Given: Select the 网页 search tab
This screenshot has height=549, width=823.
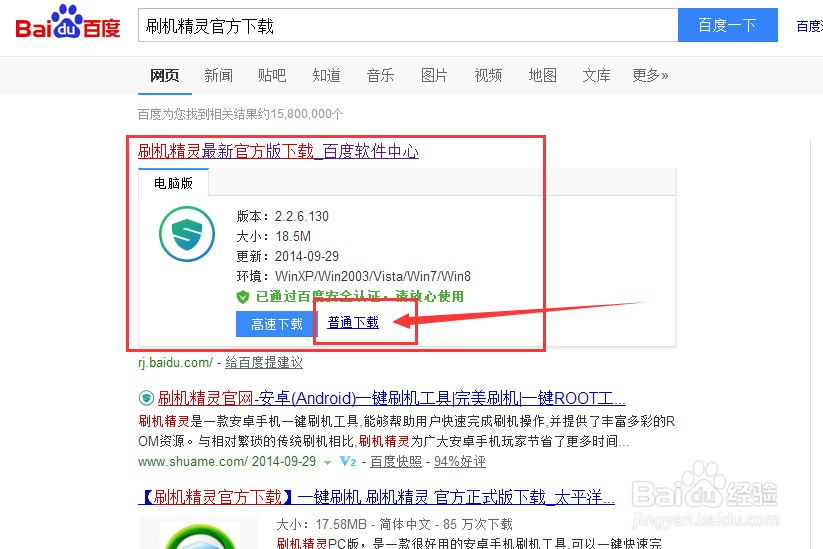Looking at the screenshot, I should [x=165, y=76].
